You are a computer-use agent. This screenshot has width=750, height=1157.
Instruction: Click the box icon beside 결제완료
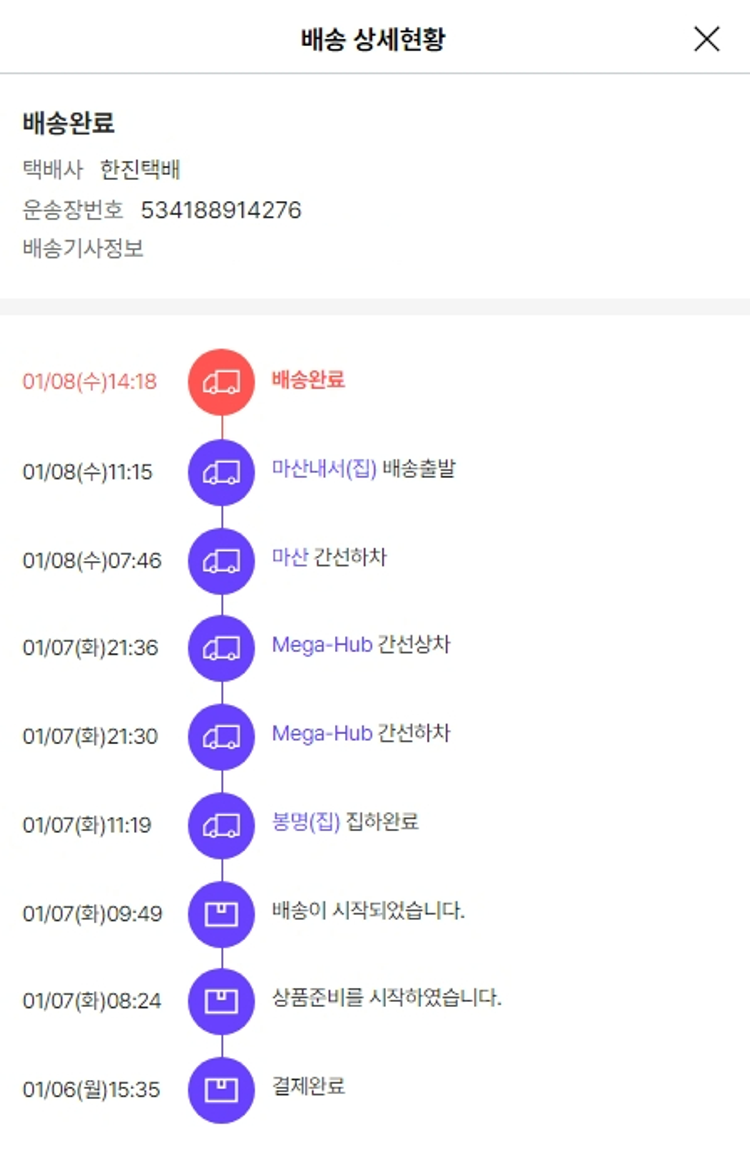pyautogui.click(x=221, y=1089)
